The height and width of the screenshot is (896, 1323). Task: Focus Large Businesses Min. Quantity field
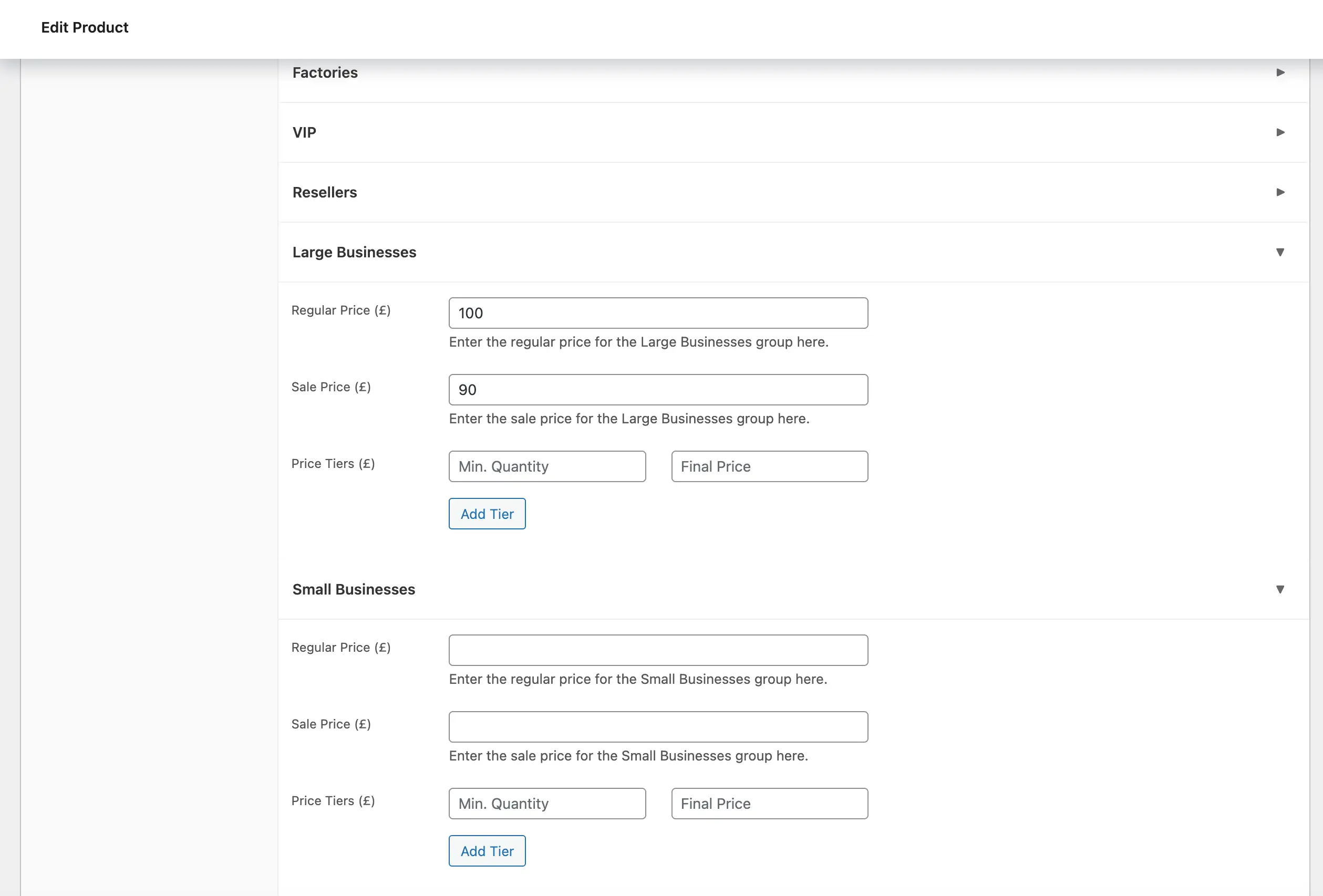[x=547, y=466]
